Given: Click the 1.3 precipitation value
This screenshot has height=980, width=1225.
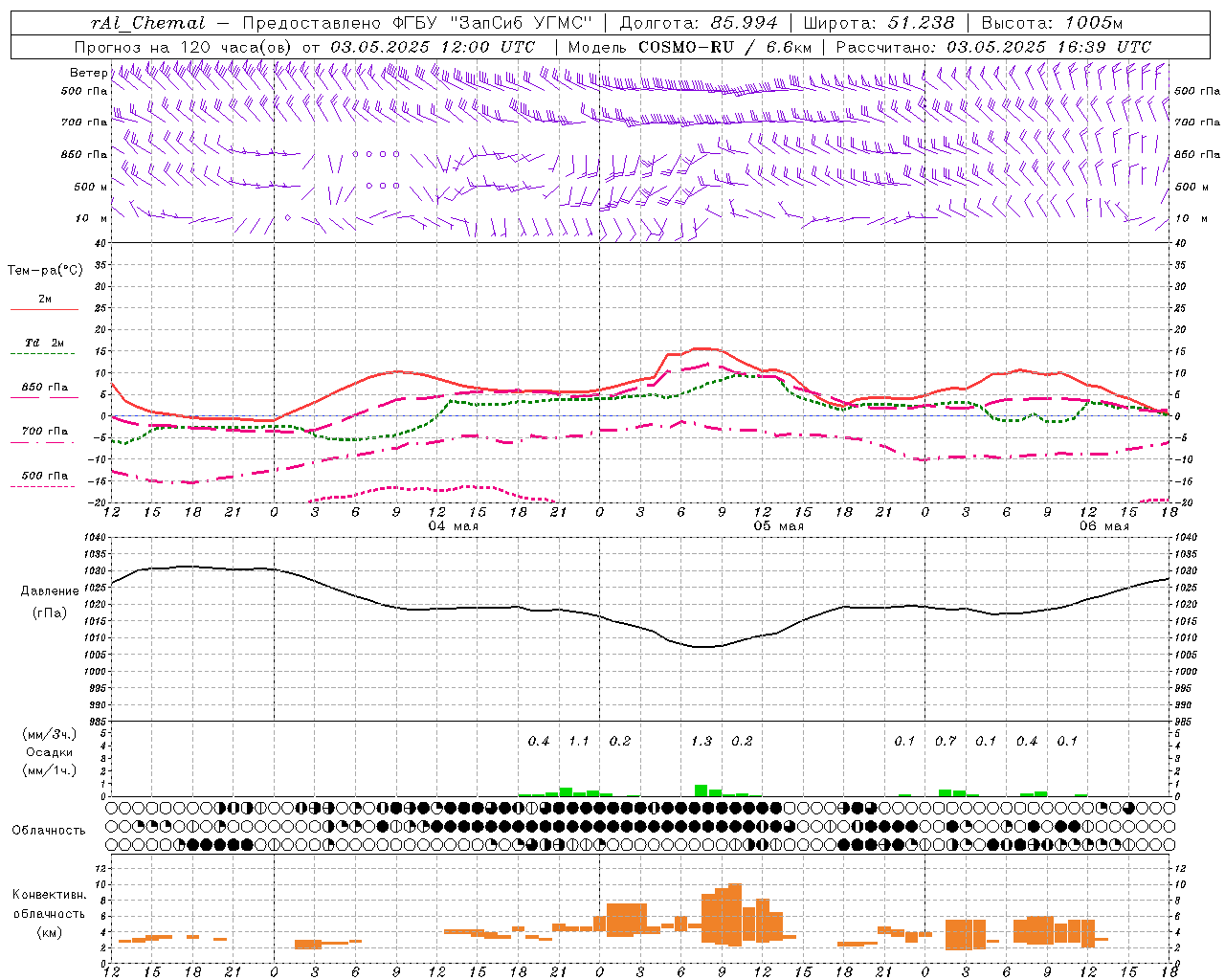Looking at the screenshot, I should point(702,742).
